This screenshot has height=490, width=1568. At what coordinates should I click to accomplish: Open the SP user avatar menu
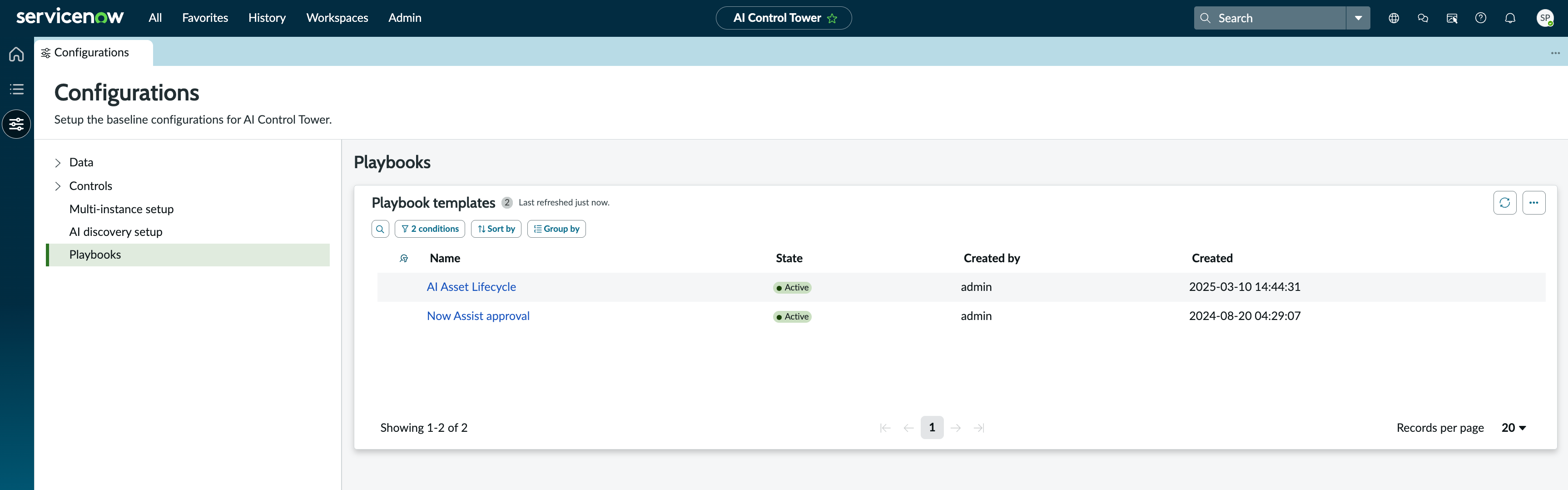[1545, 18]
